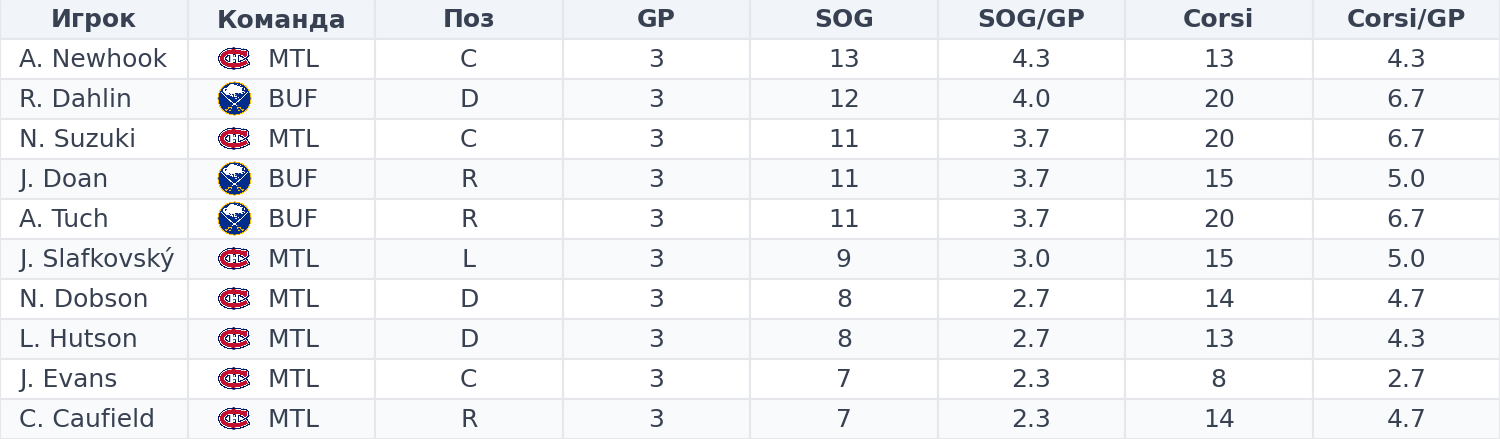This screenshot has width=1500, height=439.
Task: Sort by the Команда column header
Action: tap(281, 19)
